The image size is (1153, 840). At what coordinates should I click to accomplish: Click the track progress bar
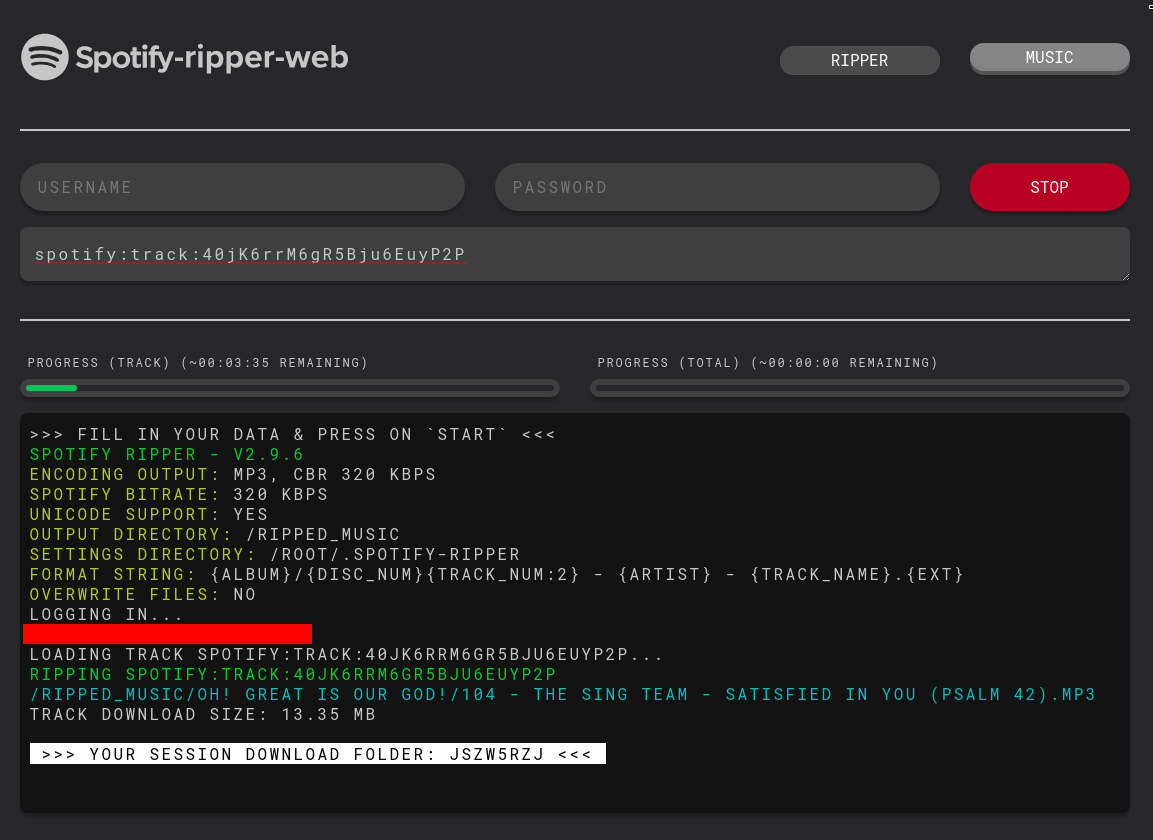(x=290, y=388)
